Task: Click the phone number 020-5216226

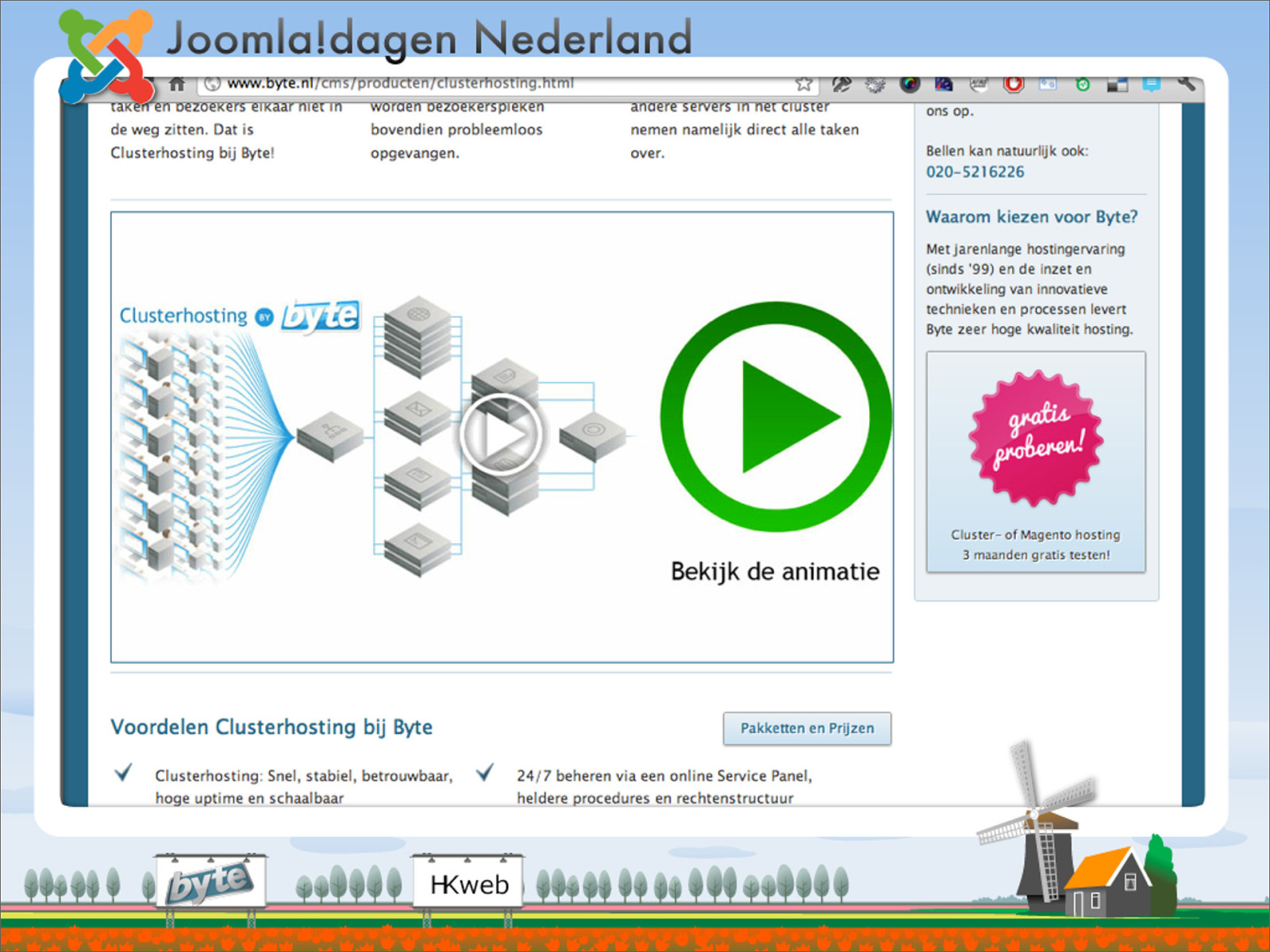Action: click(x=975, y=171)
